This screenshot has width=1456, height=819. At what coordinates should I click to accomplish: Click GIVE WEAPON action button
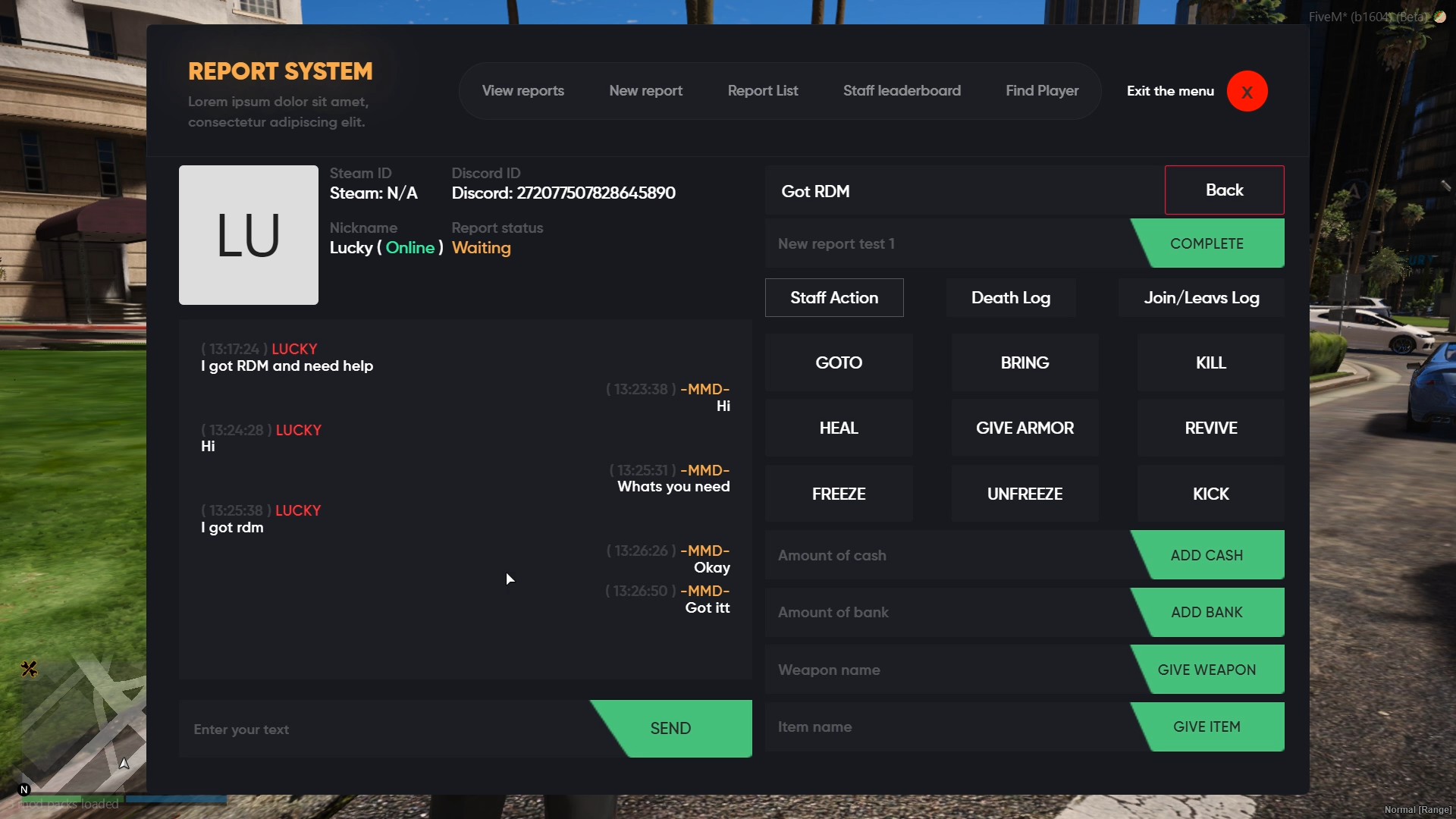(1206, 669)
